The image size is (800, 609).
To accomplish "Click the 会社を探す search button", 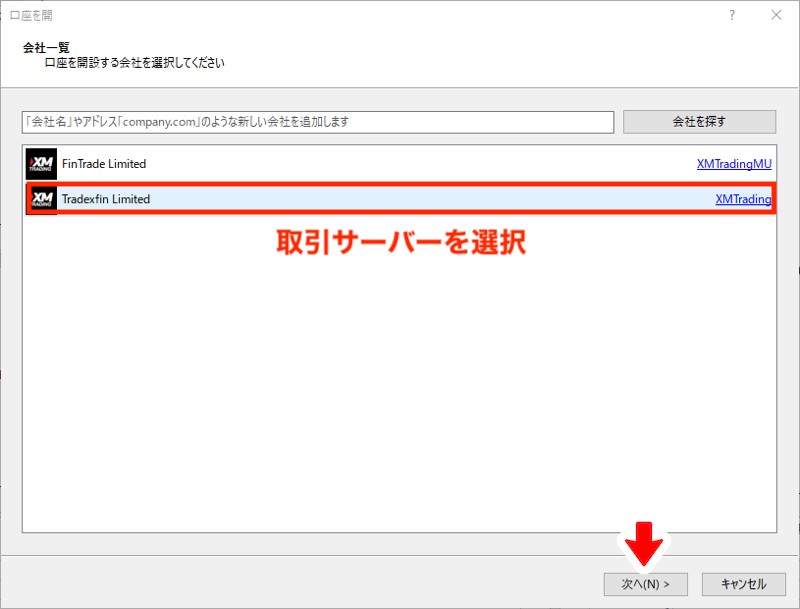I will 699,122.
